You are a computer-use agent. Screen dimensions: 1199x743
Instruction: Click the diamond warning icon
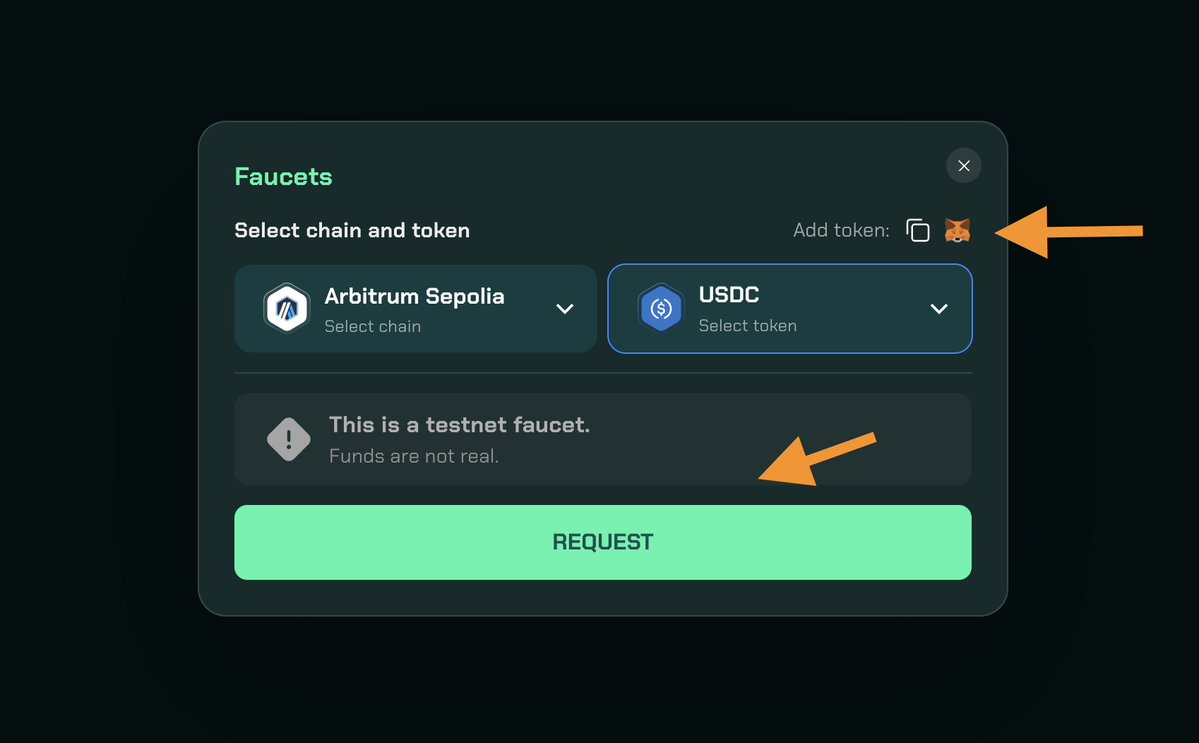[289, 439]
